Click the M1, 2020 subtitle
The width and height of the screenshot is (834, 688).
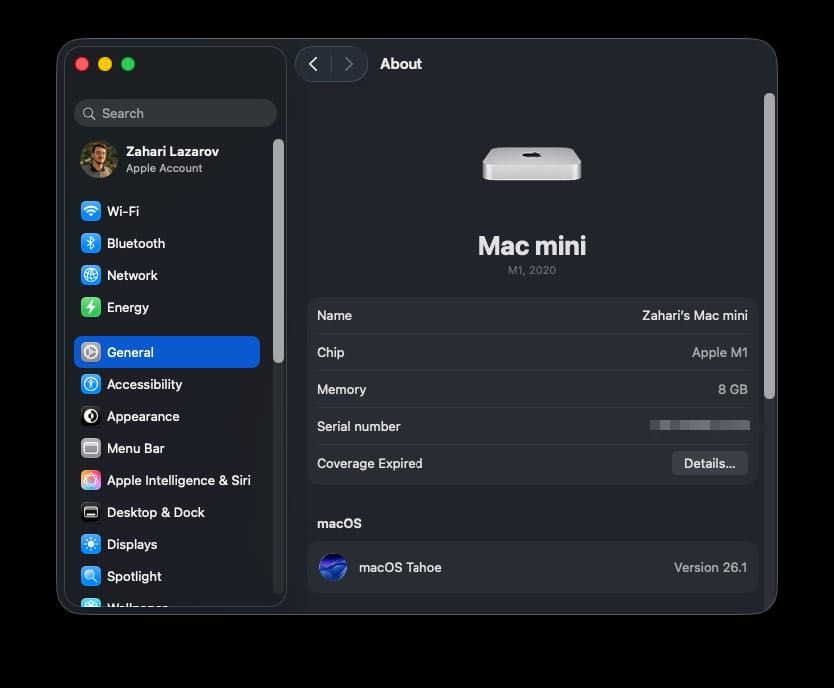tap(532, 270)
